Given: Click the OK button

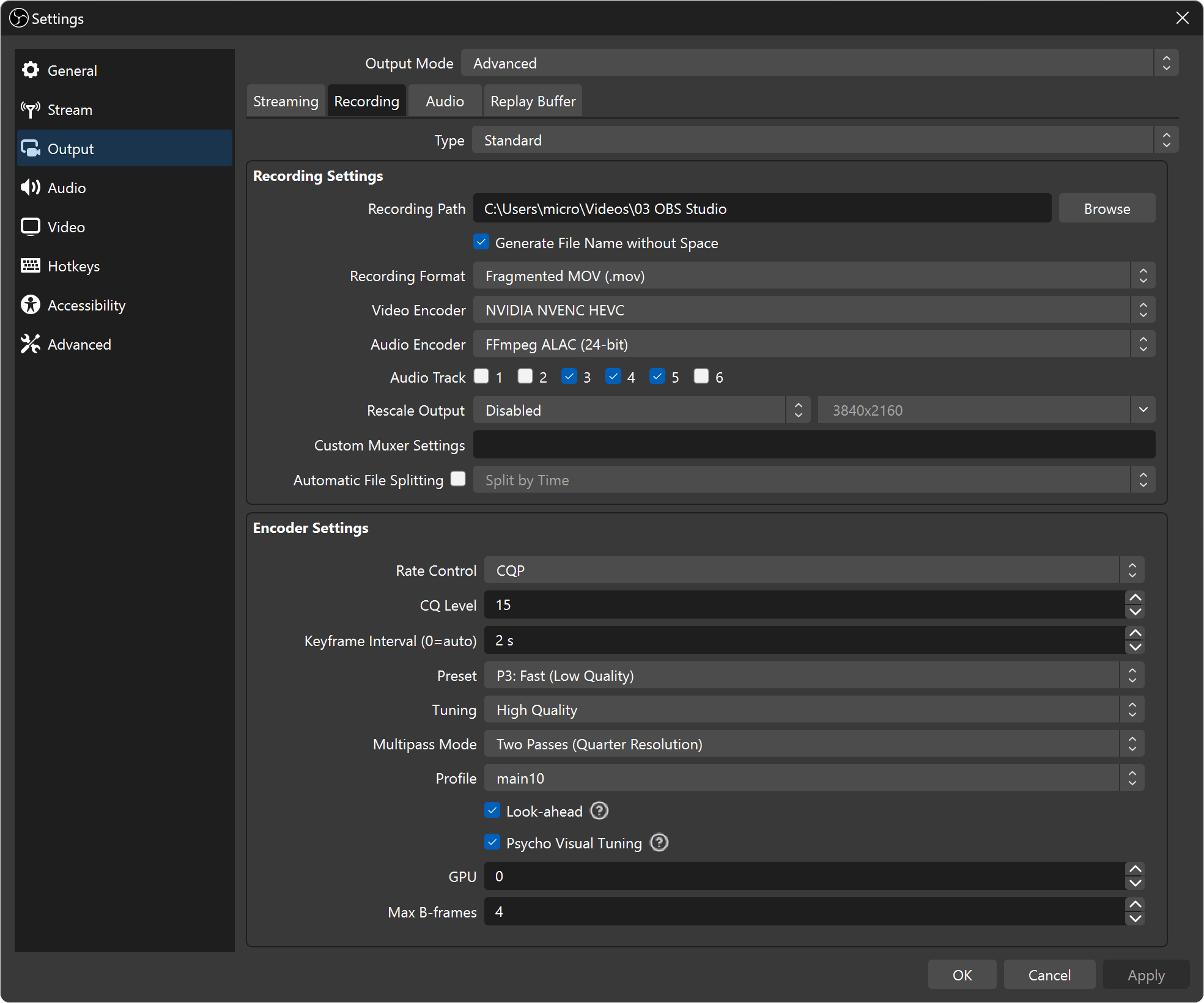Looking at the screenshot, I should point(962,975).
